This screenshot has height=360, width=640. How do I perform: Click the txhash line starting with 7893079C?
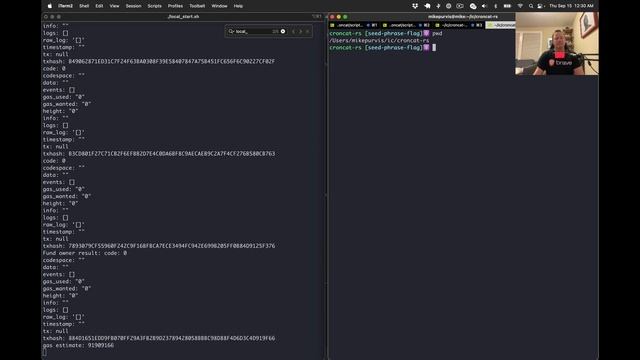[159, 246]
